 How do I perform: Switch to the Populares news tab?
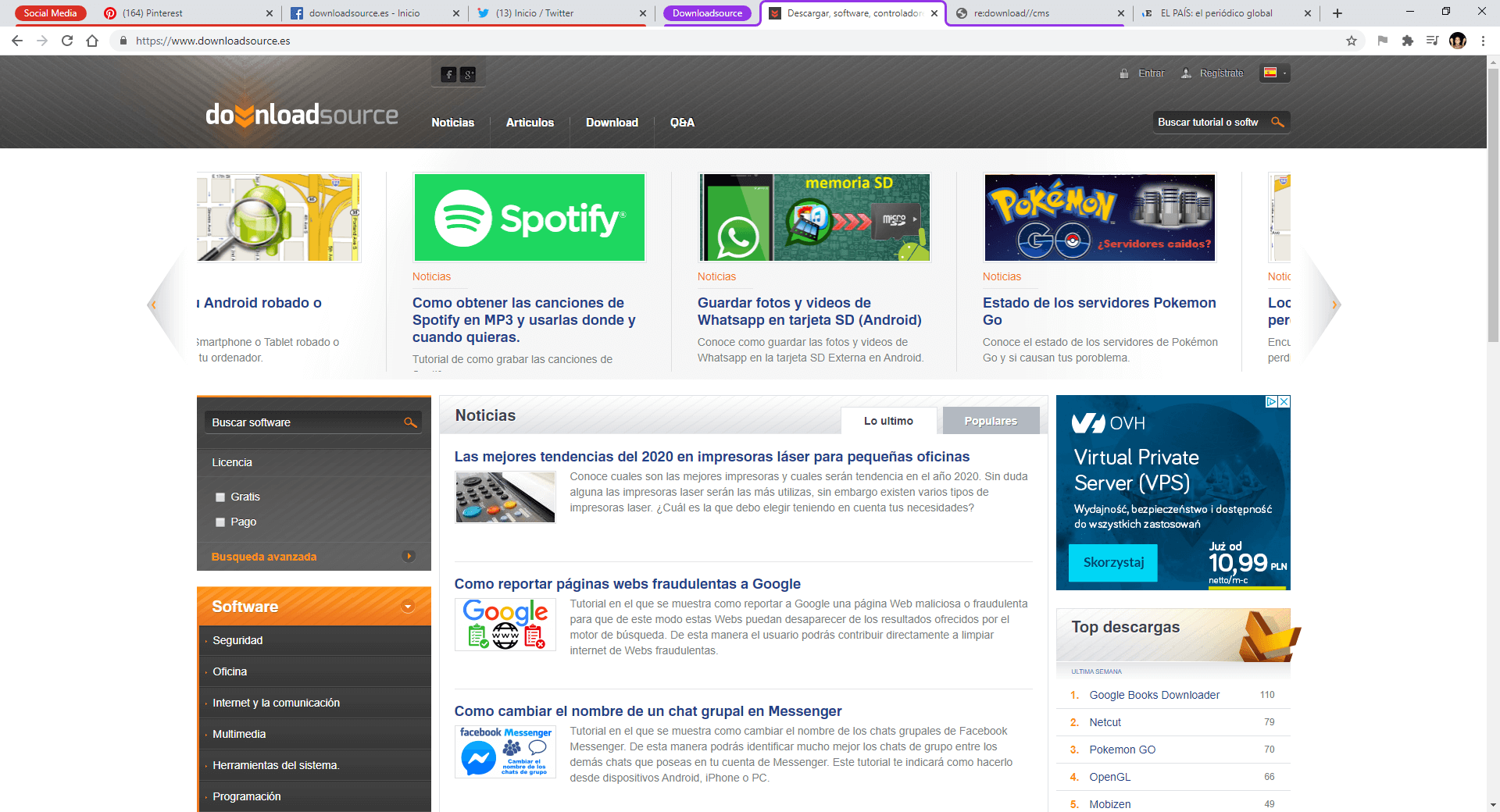click(991, 421)
